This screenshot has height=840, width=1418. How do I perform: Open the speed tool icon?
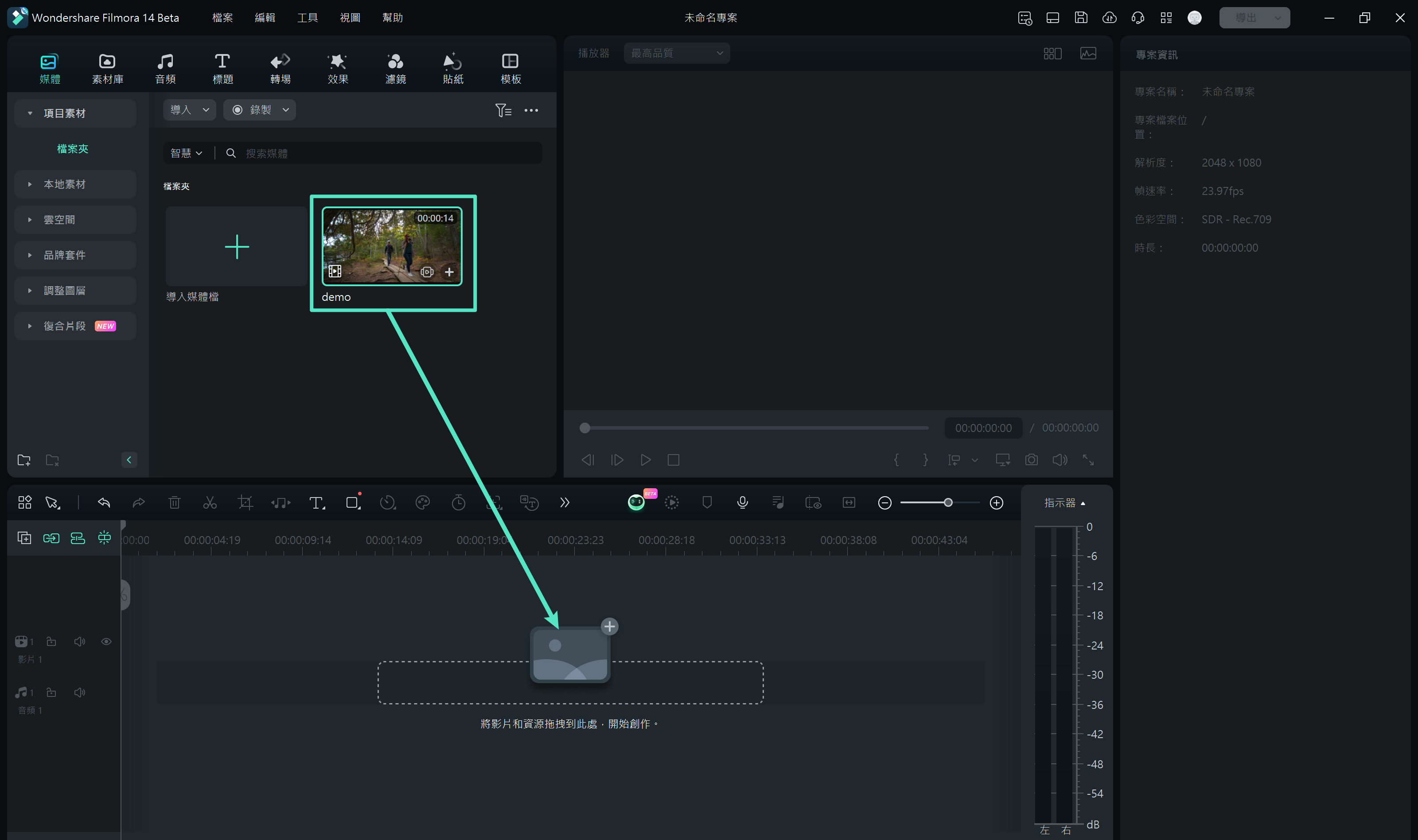point(388,502)
